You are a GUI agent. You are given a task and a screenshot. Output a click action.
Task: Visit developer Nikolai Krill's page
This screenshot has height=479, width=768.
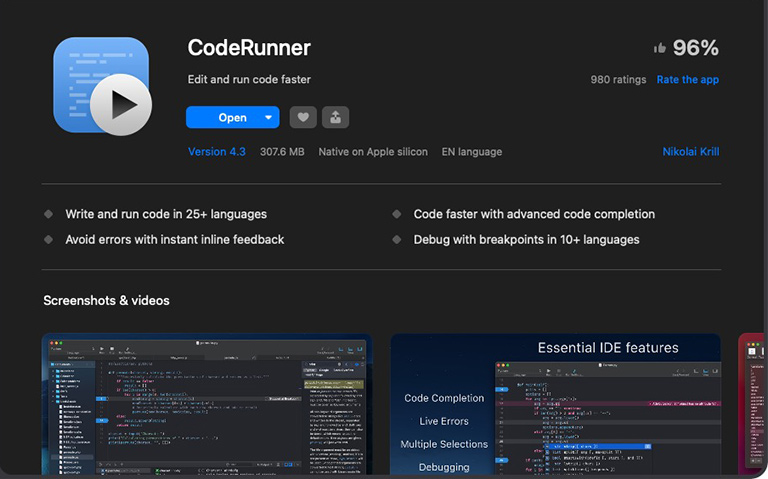690,152
